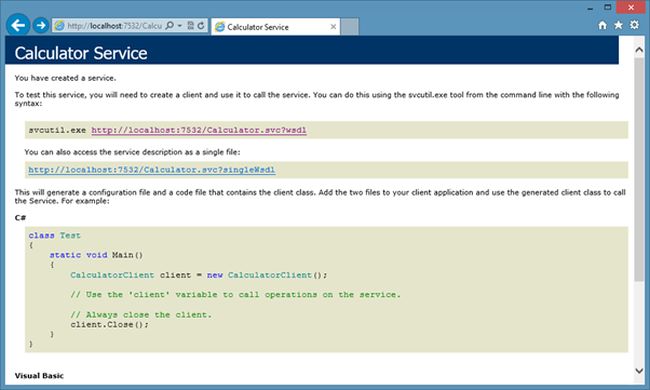
Task: Click the Forward arrow navigation button
Action: click(41, 26)
